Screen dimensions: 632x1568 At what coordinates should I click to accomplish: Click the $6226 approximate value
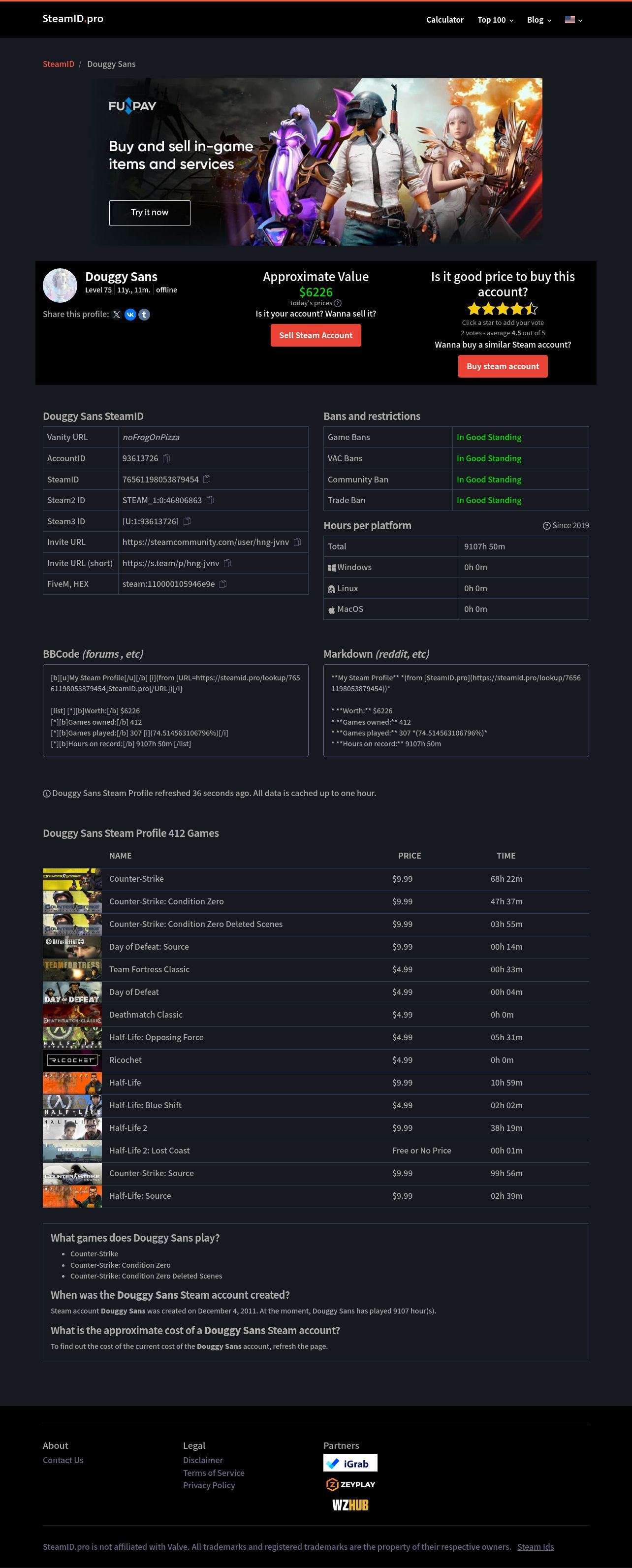[316, 292]
